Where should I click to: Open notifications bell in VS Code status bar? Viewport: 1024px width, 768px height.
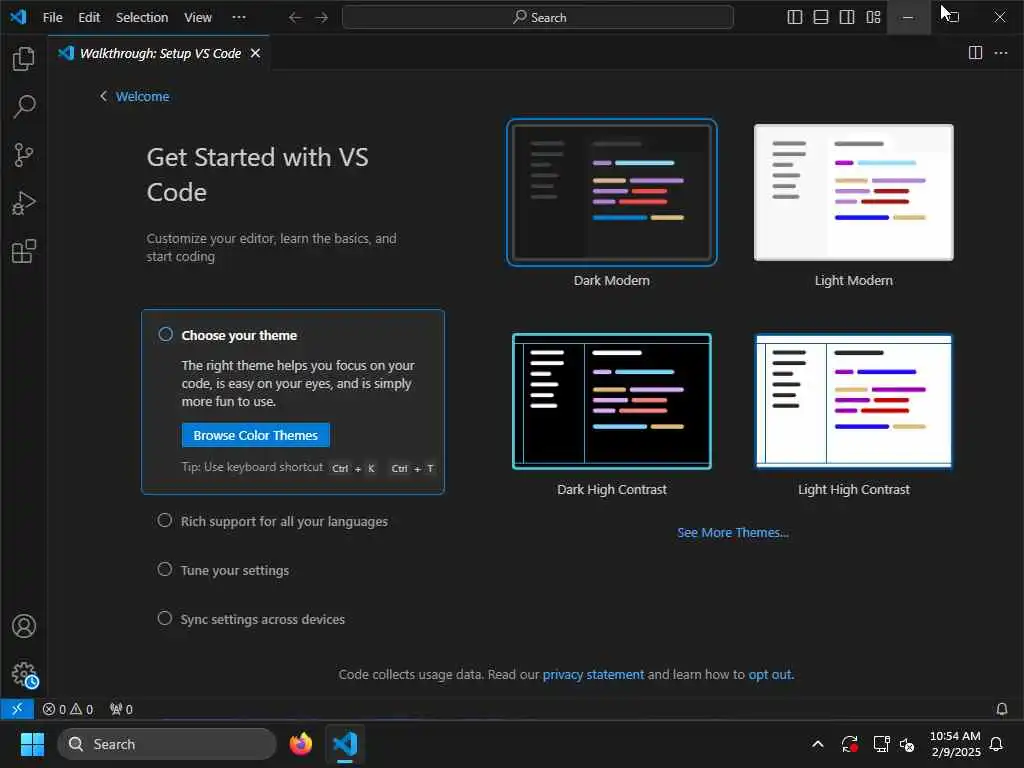1001,709
